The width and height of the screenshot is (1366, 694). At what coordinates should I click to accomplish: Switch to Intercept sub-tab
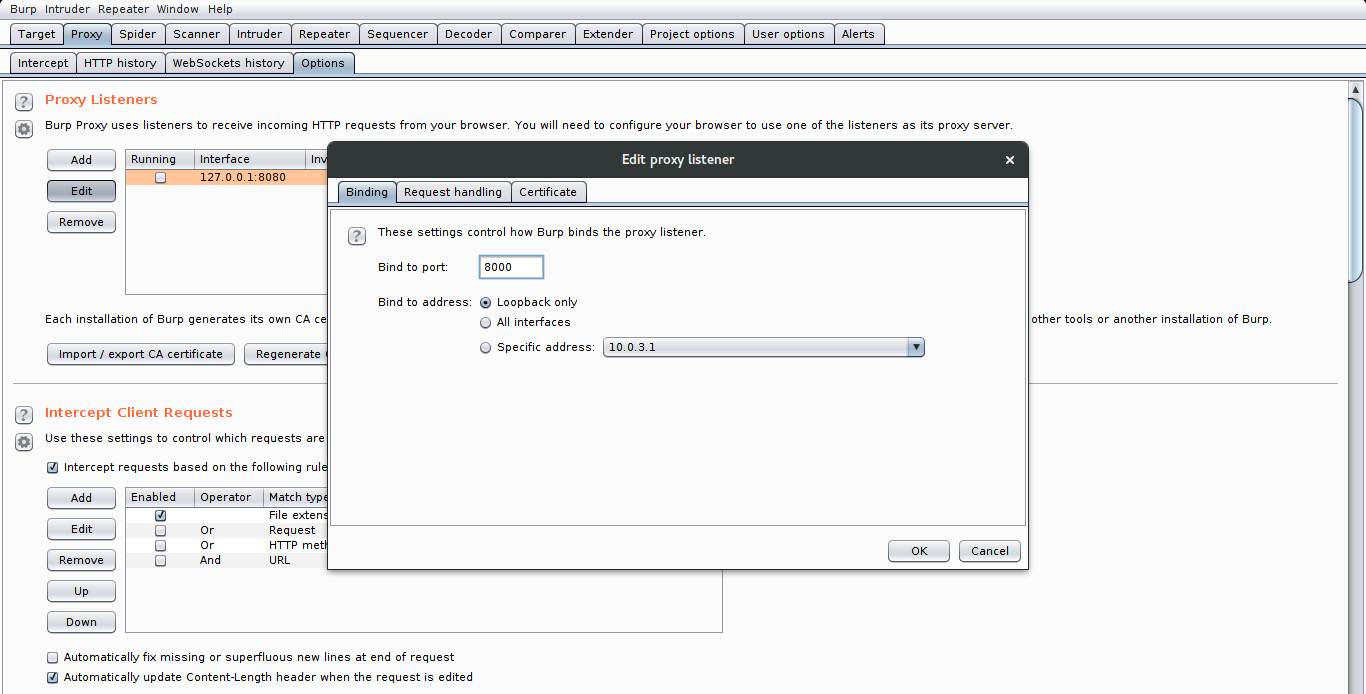tap(43, 63)
